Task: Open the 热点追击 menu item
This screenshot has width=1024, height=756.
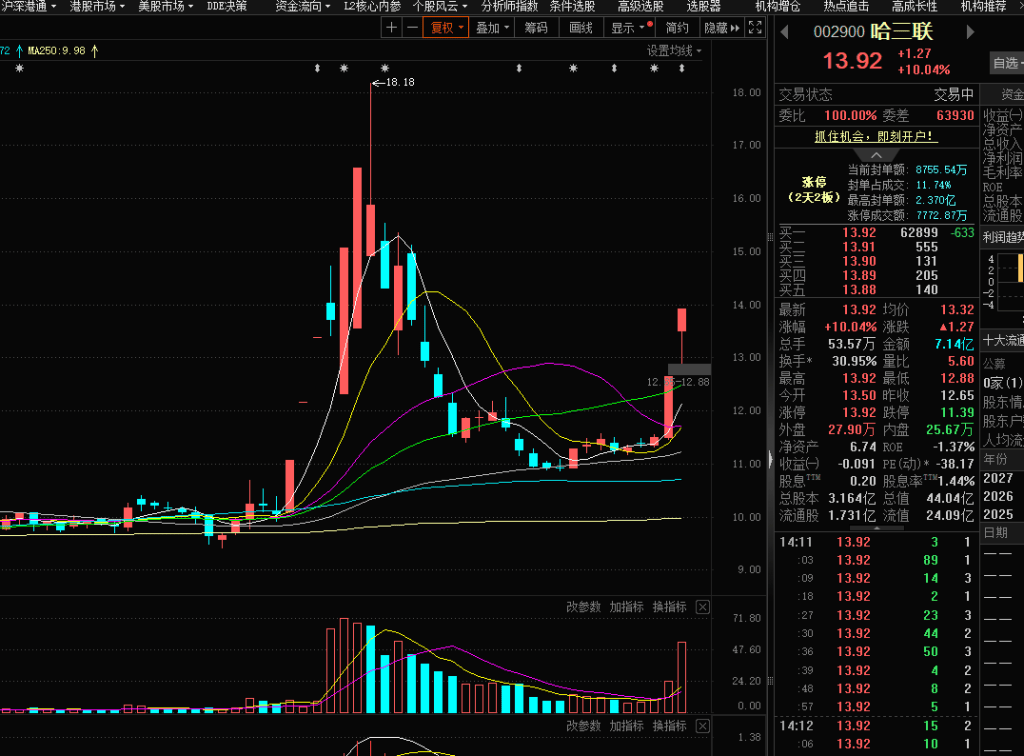Action: (x=846, y=7)
